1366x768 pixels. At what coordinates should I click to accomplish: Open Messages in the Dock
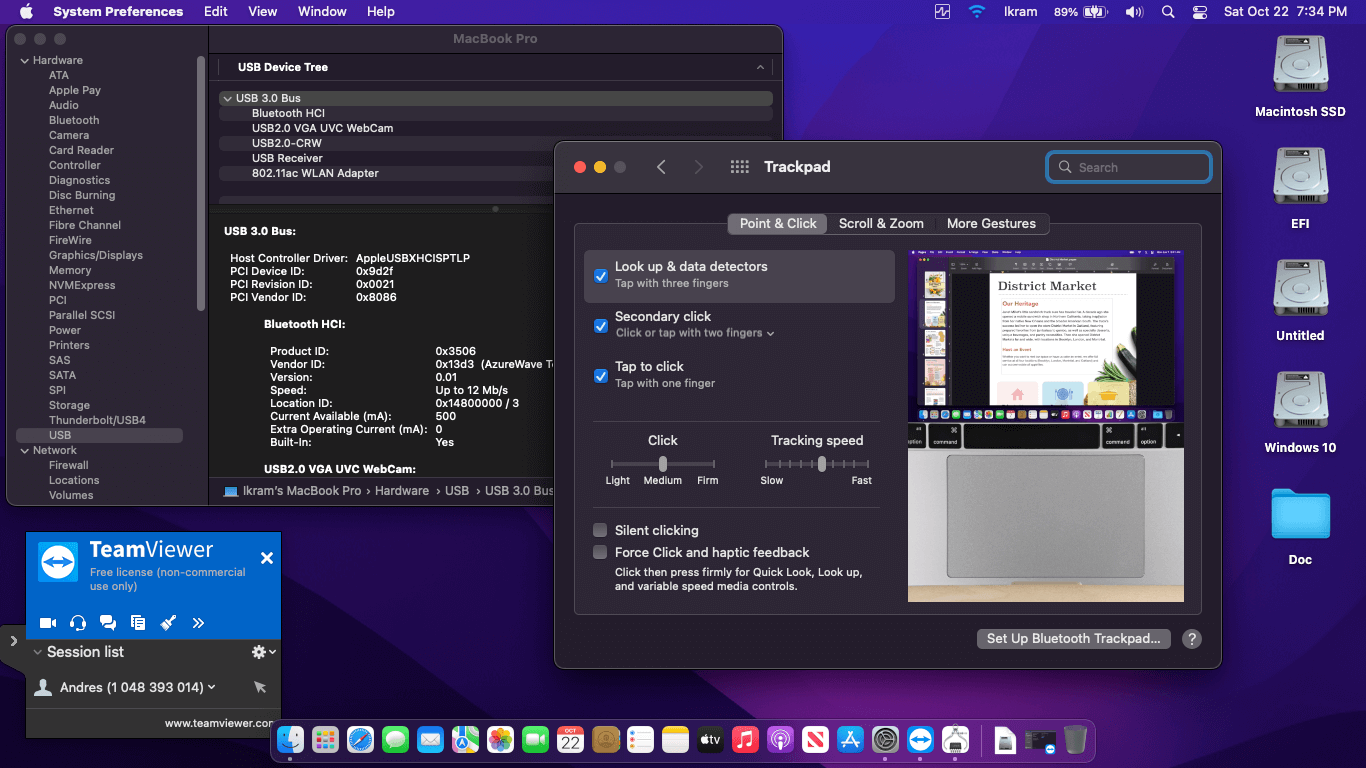[x=395, y=740]
